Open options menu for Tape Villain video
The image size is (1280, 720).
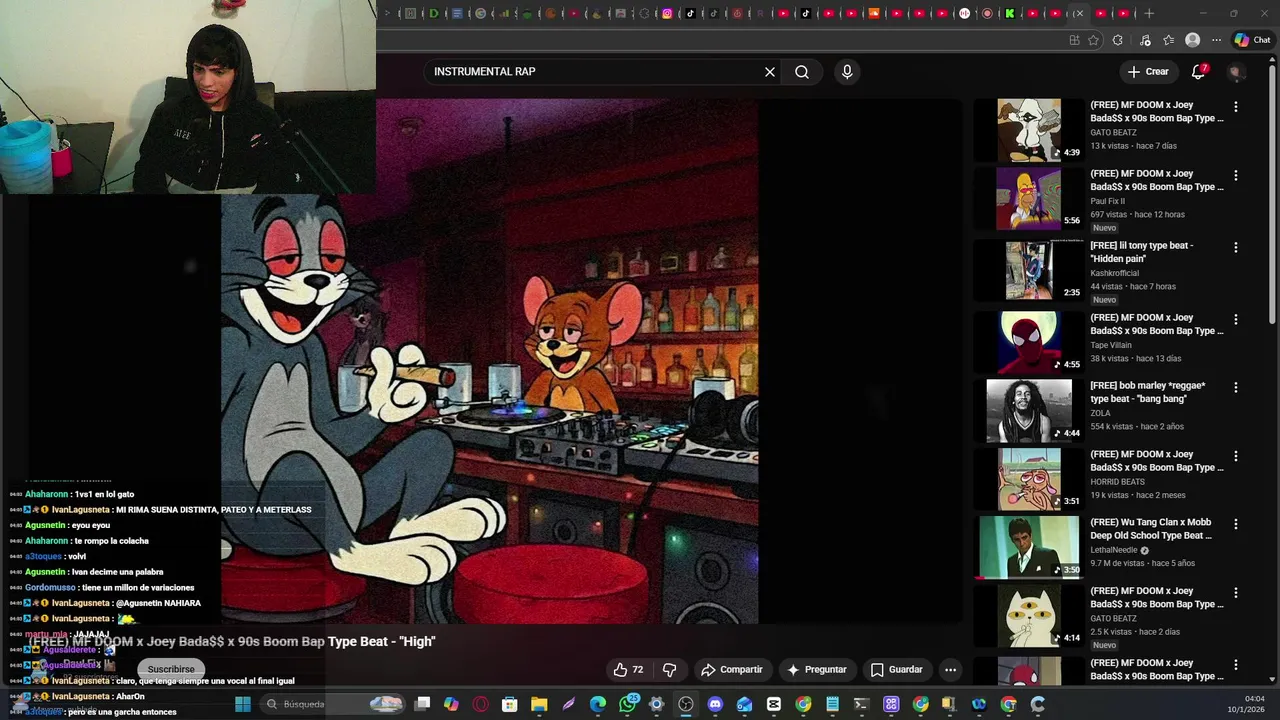[x=1236, y=319]
